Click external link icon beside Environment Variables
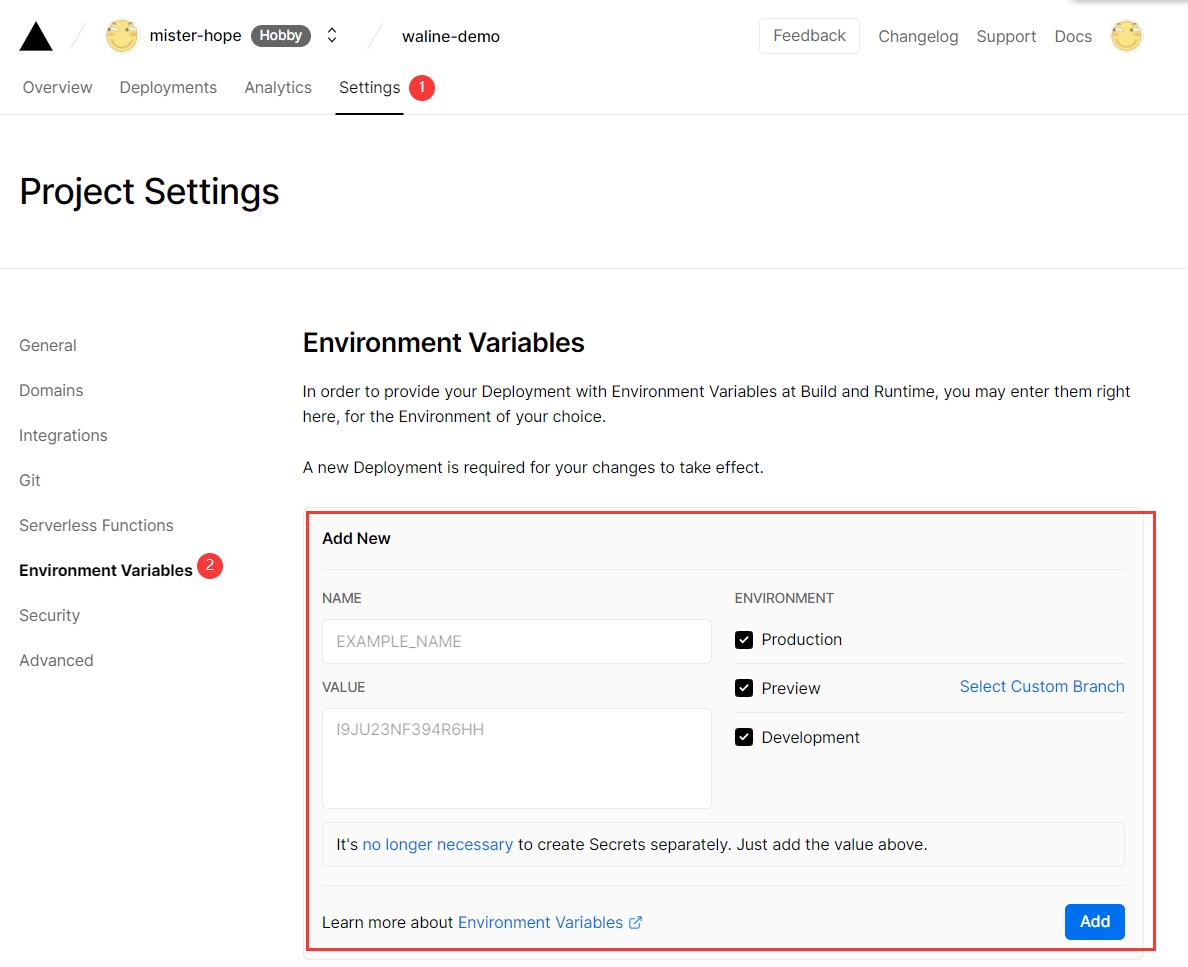Viewport: 1188px width, 967px height. click(635, 923)
